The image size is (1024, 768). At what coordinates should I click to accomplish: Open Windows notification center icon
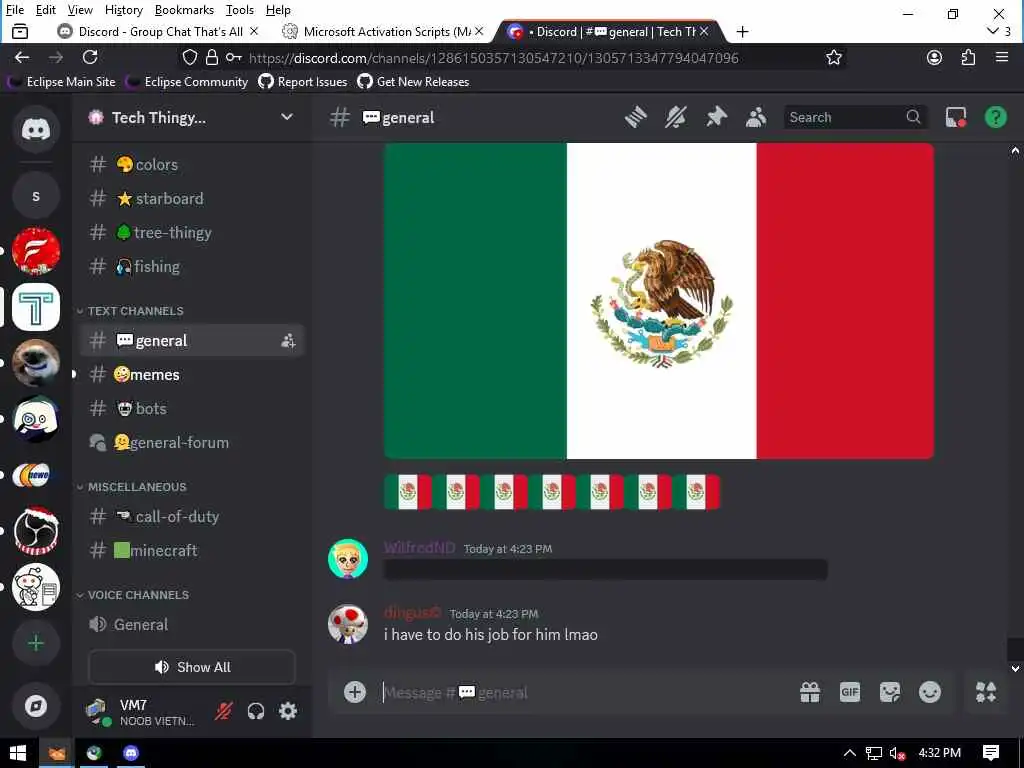coord(991,753)
